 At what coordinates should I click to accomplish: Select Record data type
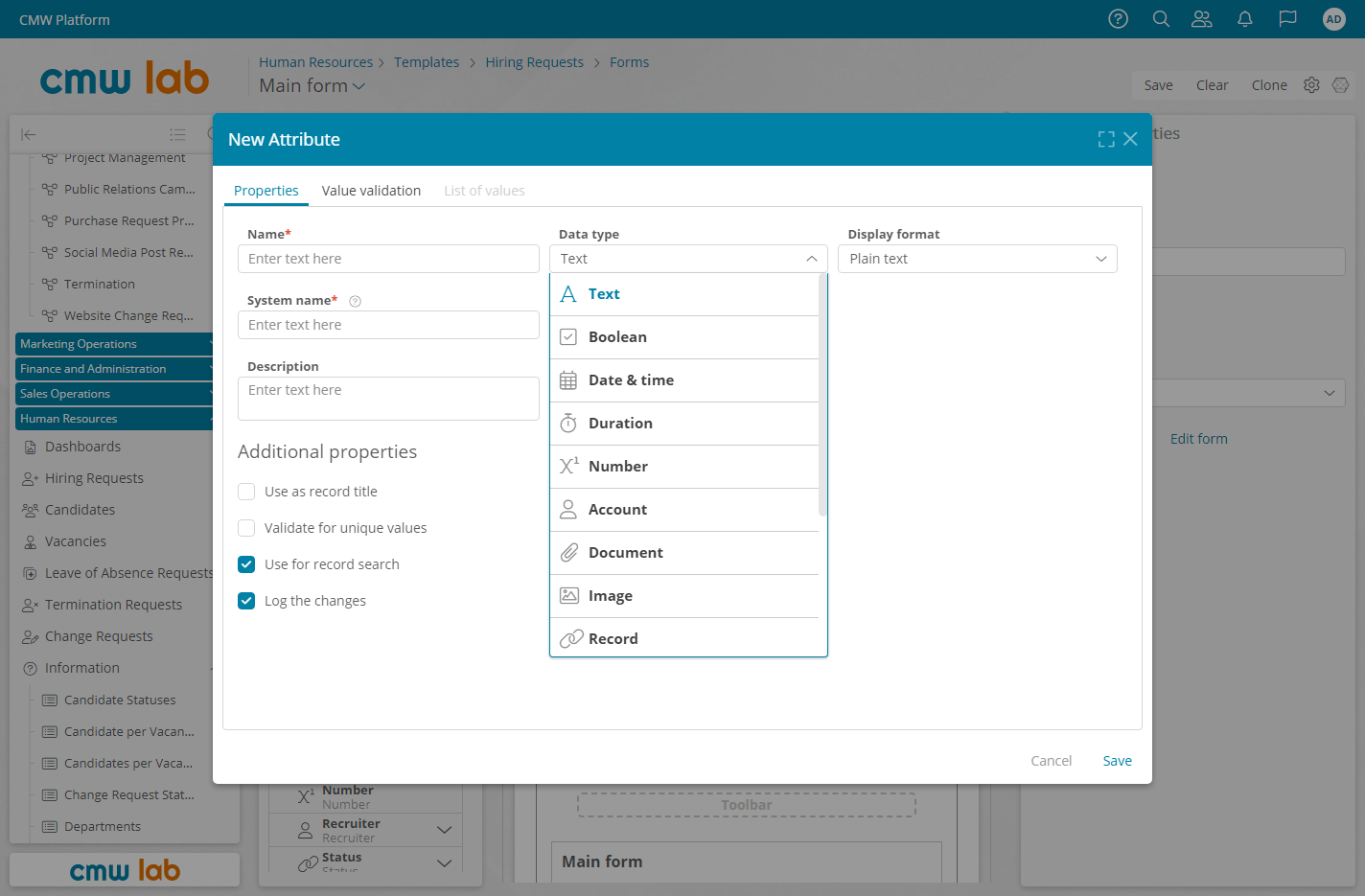coord(684,638)
